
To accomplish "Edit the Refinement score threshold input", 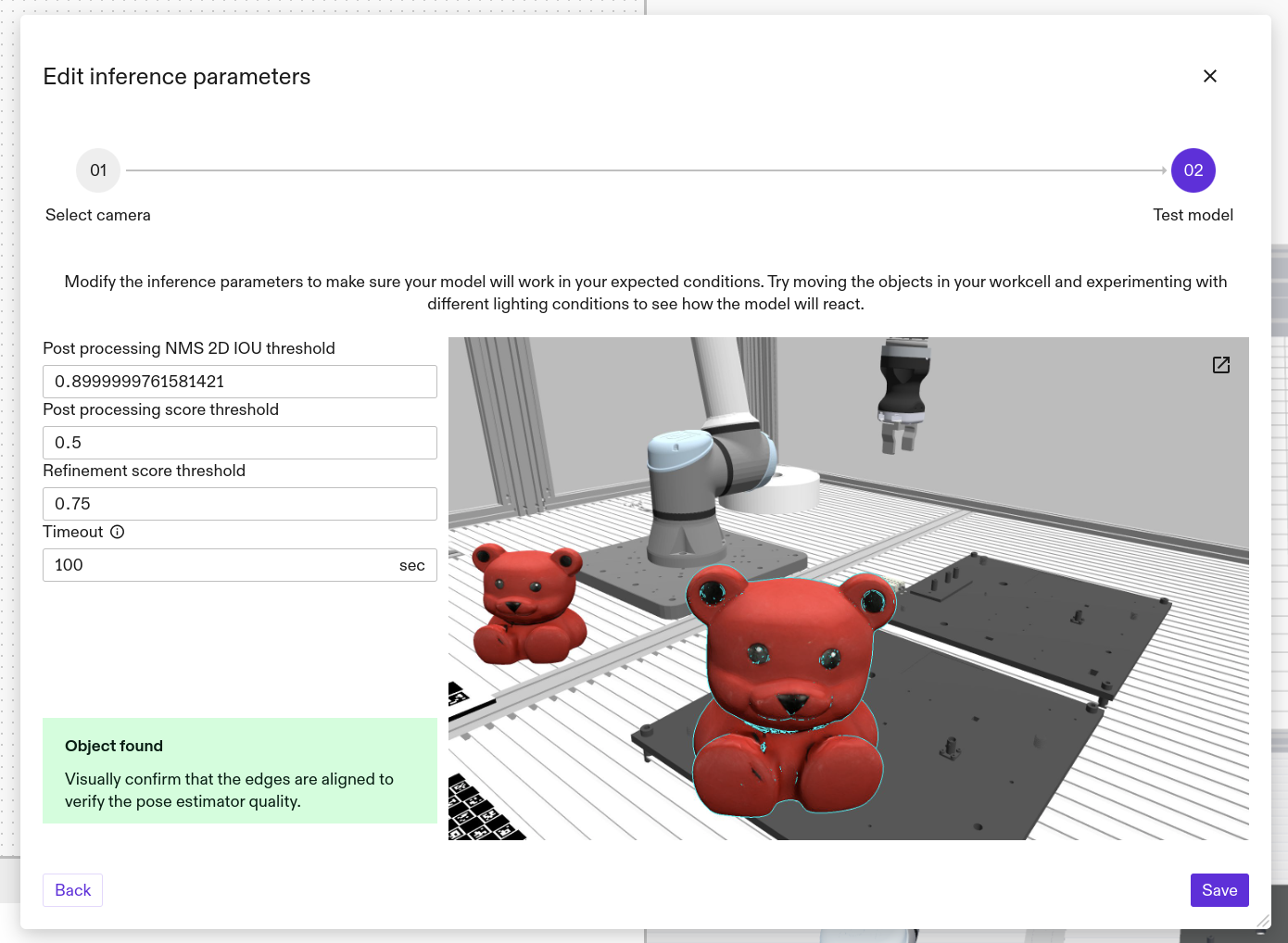I will 239,504.
